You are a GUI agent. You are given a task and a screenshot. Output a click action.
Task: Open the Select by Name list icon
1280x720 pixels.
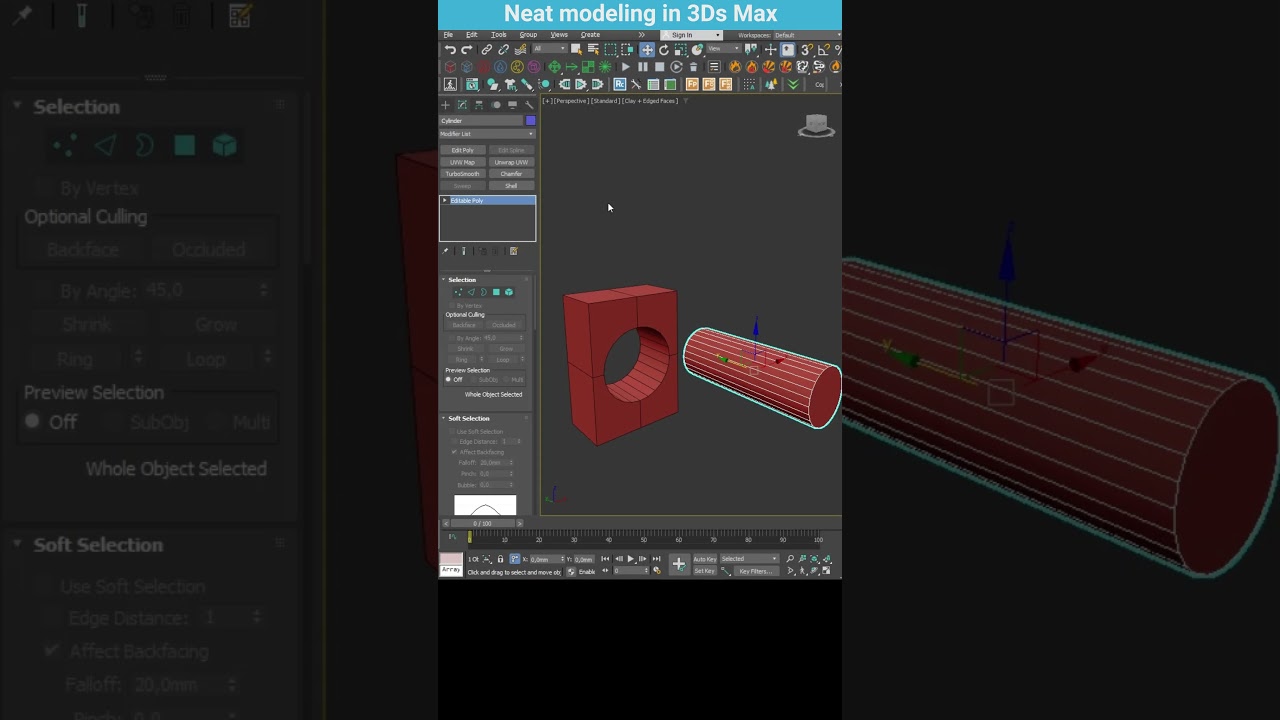tap(593, 50)
